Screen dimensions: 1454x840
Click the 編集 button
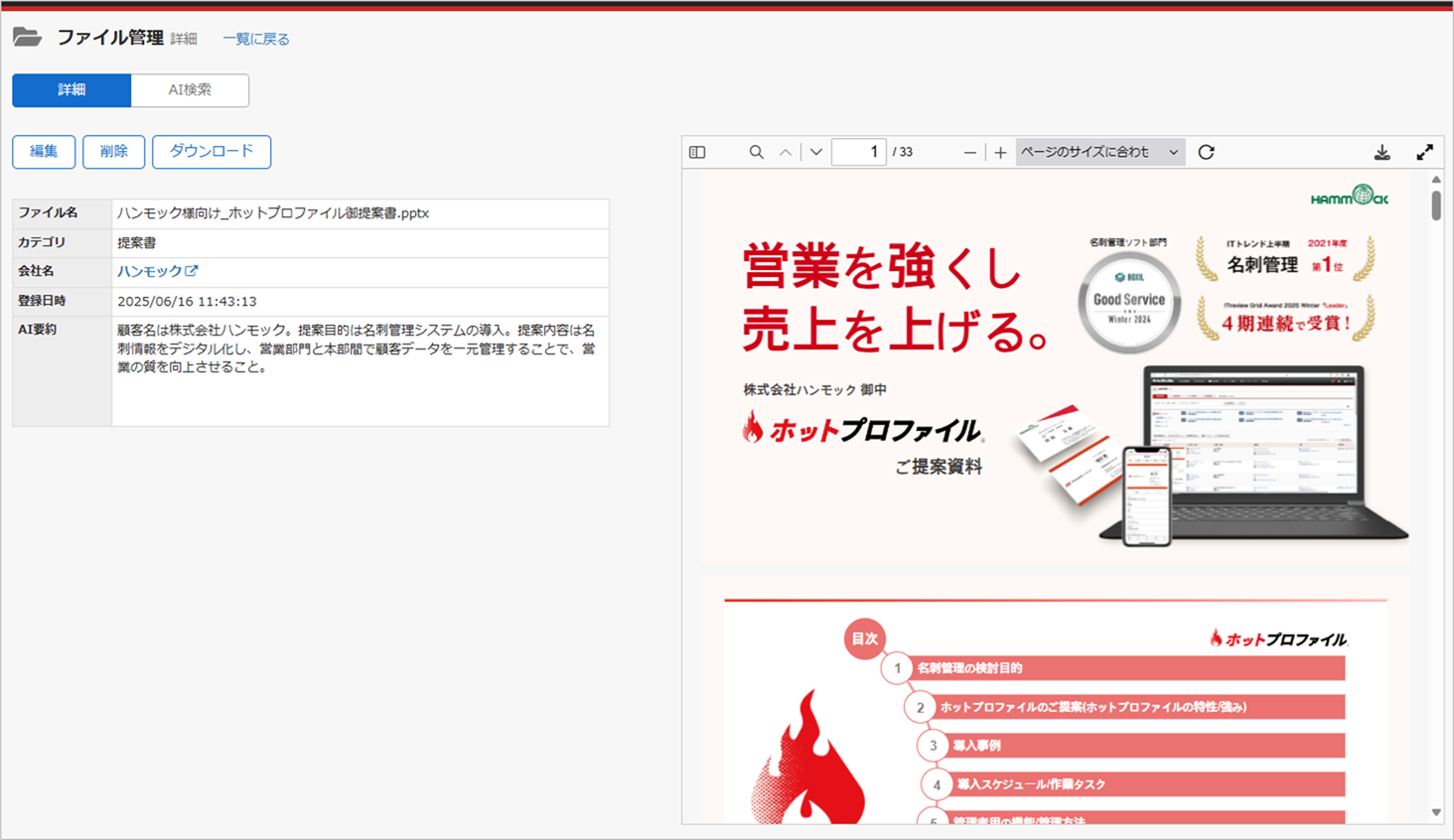coord(44,152)
